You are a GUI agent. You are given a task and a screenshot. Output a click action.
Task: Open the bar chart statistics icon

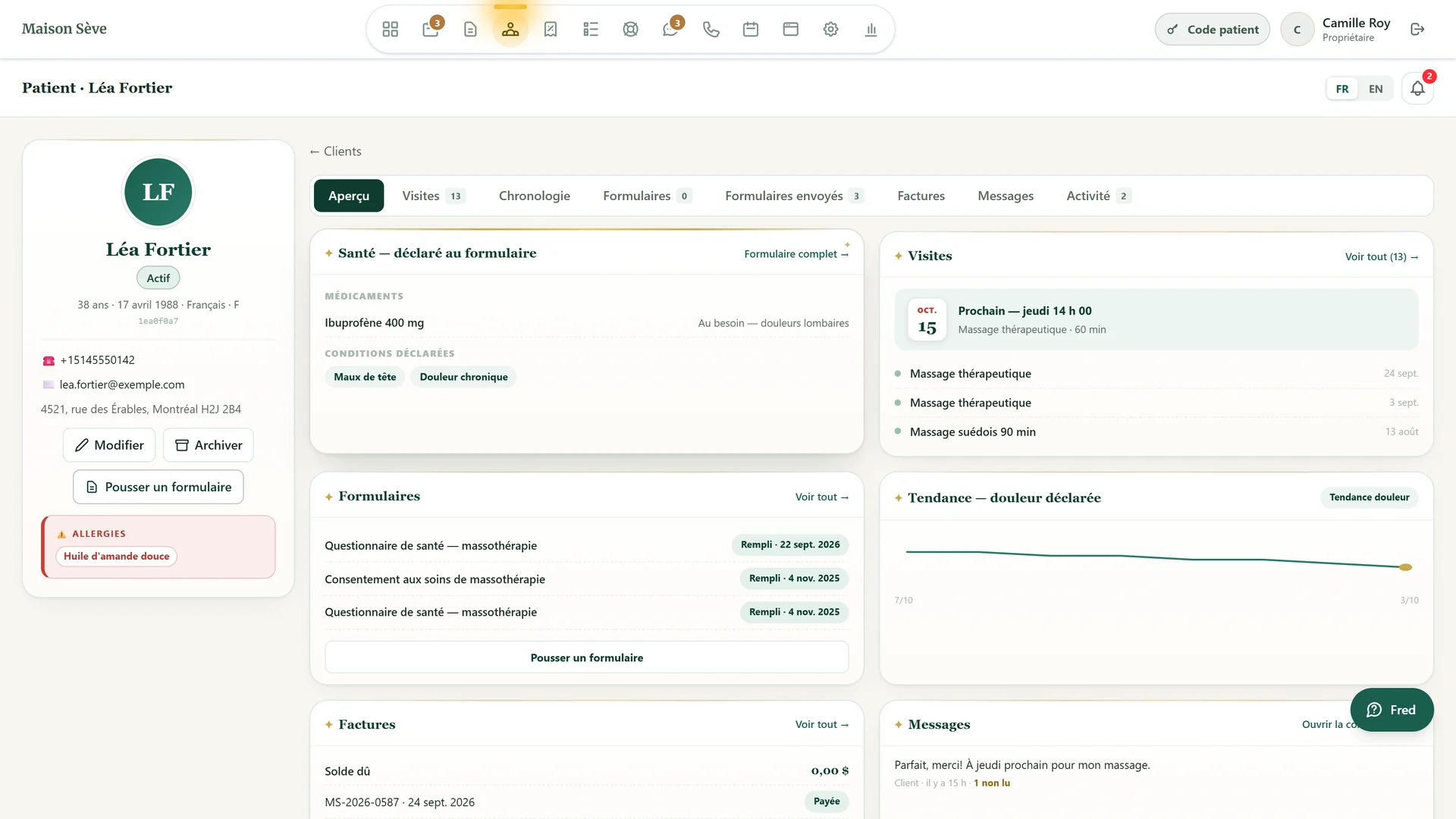pos(871,30)
